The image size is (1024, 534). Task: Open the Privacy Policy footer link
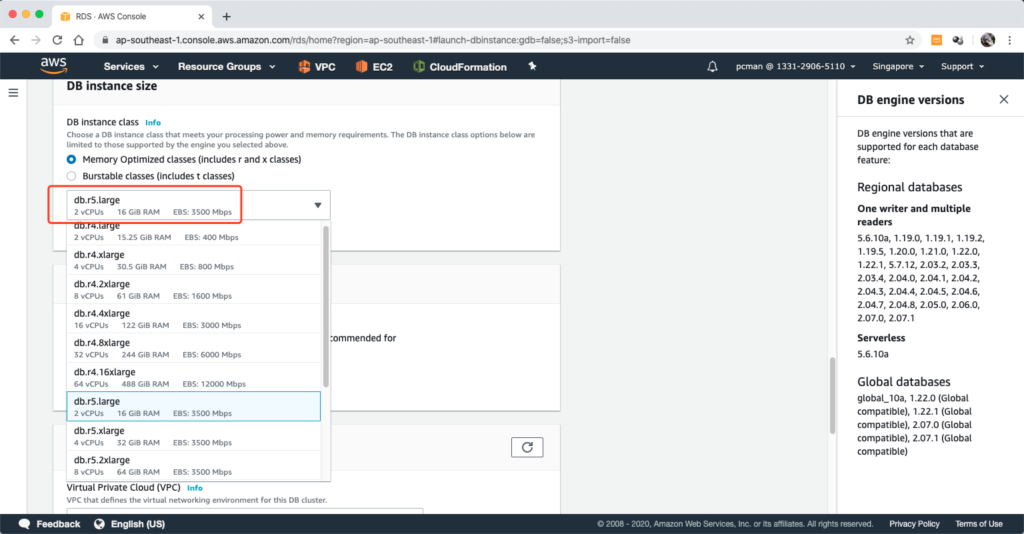pos(914,524)
